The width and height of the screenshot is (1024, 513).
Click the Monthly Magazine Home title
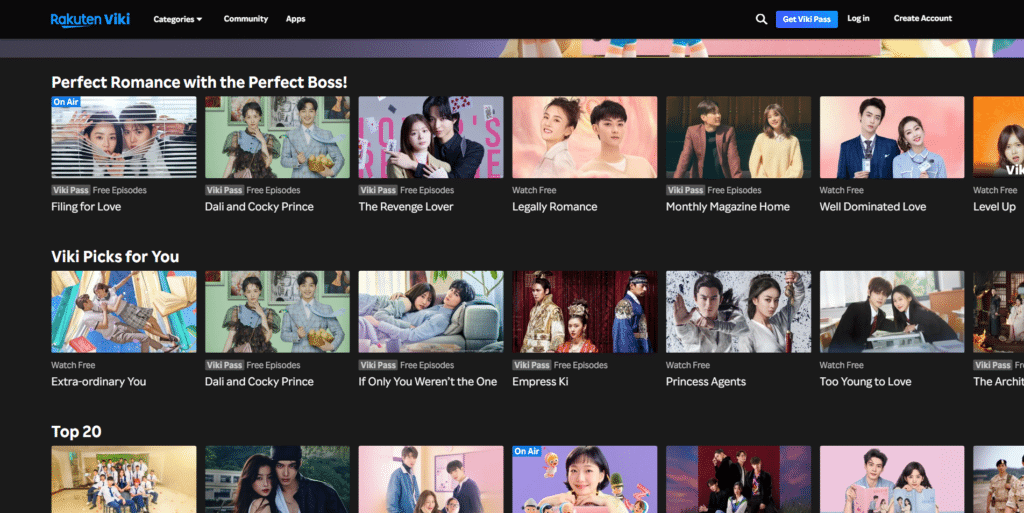pyautogui.click(x=727, y=207)
